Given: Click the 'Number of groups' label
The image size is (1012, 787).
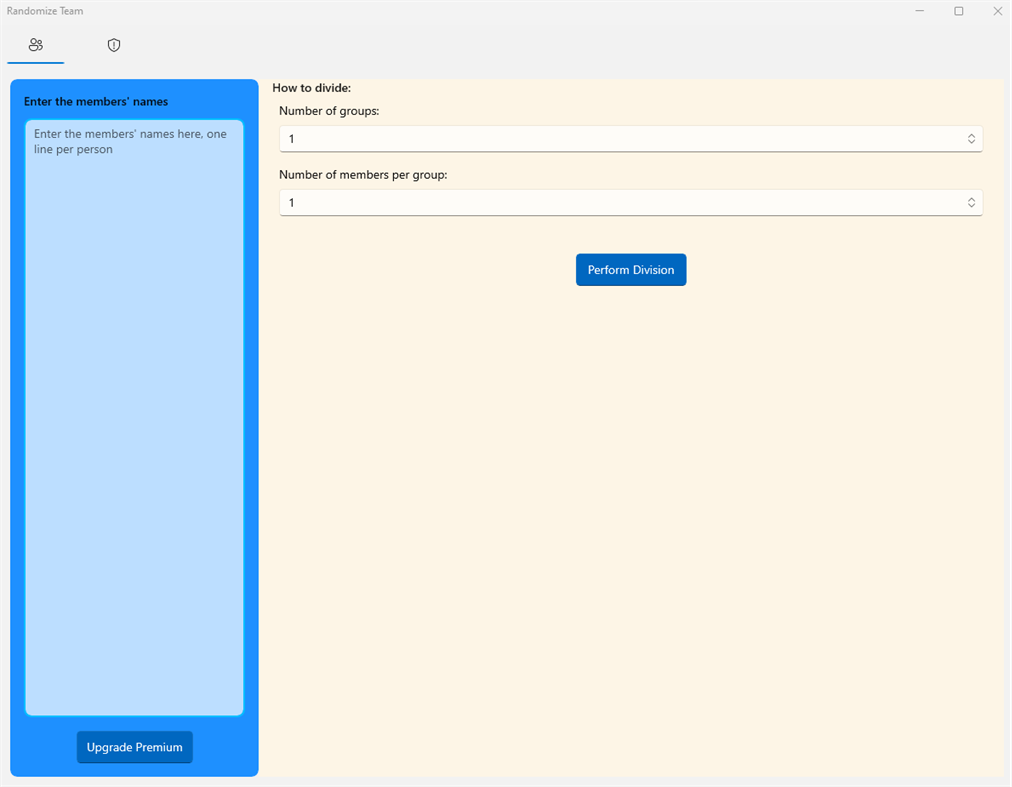Looking at the screenshot, I should (x=328, y=111).
